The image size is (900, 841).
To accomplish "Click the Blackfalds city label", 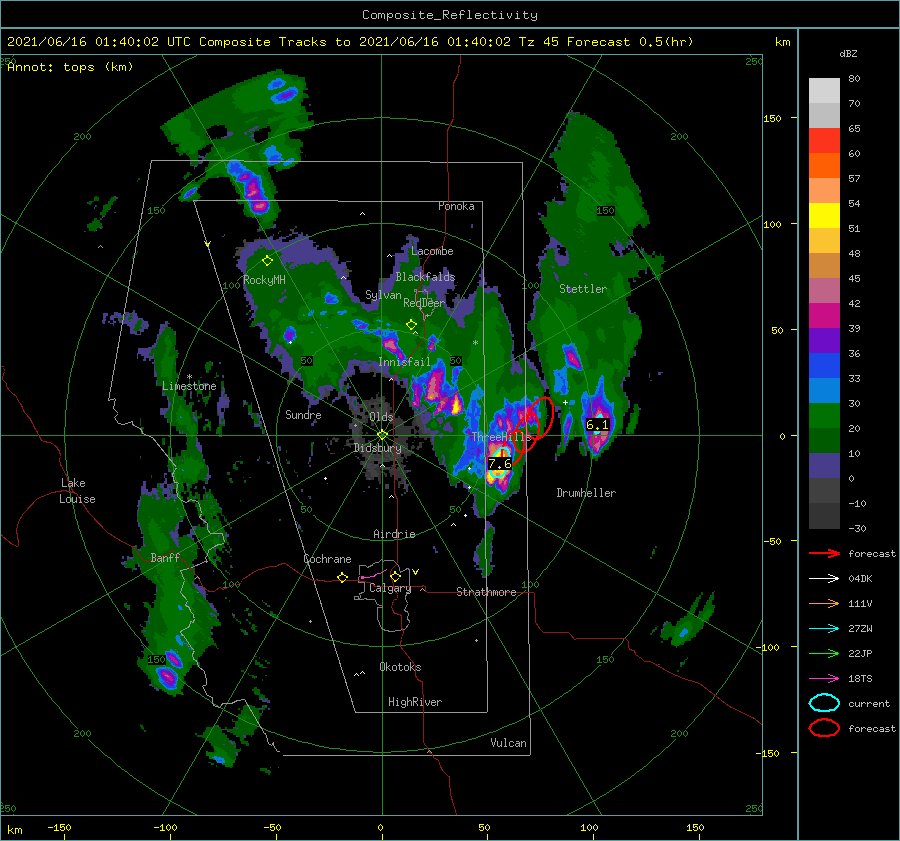I will tap(425, 277).
